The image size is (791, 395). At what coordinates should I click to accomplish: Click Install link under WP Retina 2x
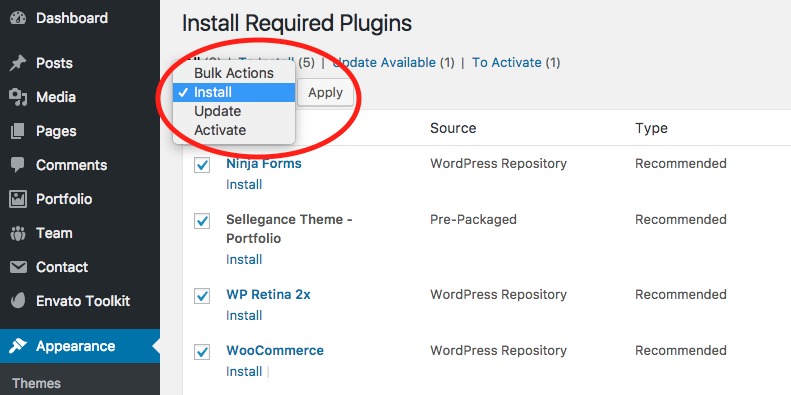244,316
